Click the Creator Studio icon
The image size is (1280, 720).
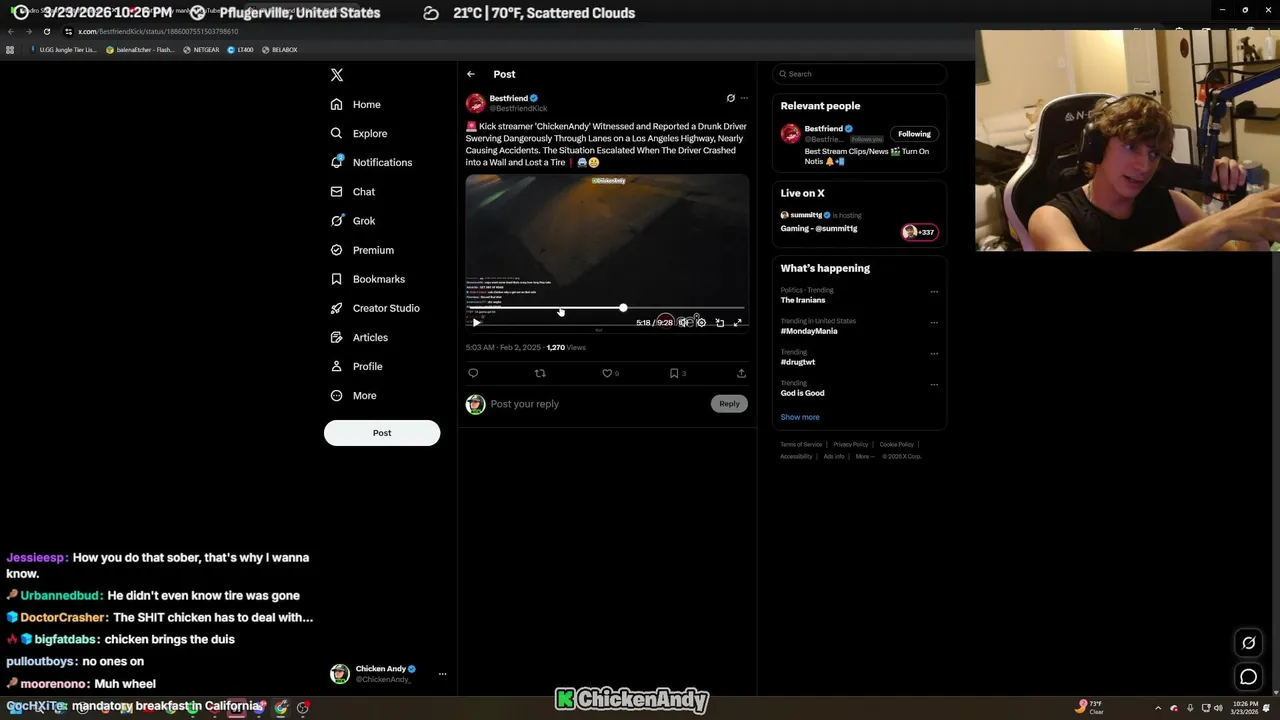[x=336, y=308]
